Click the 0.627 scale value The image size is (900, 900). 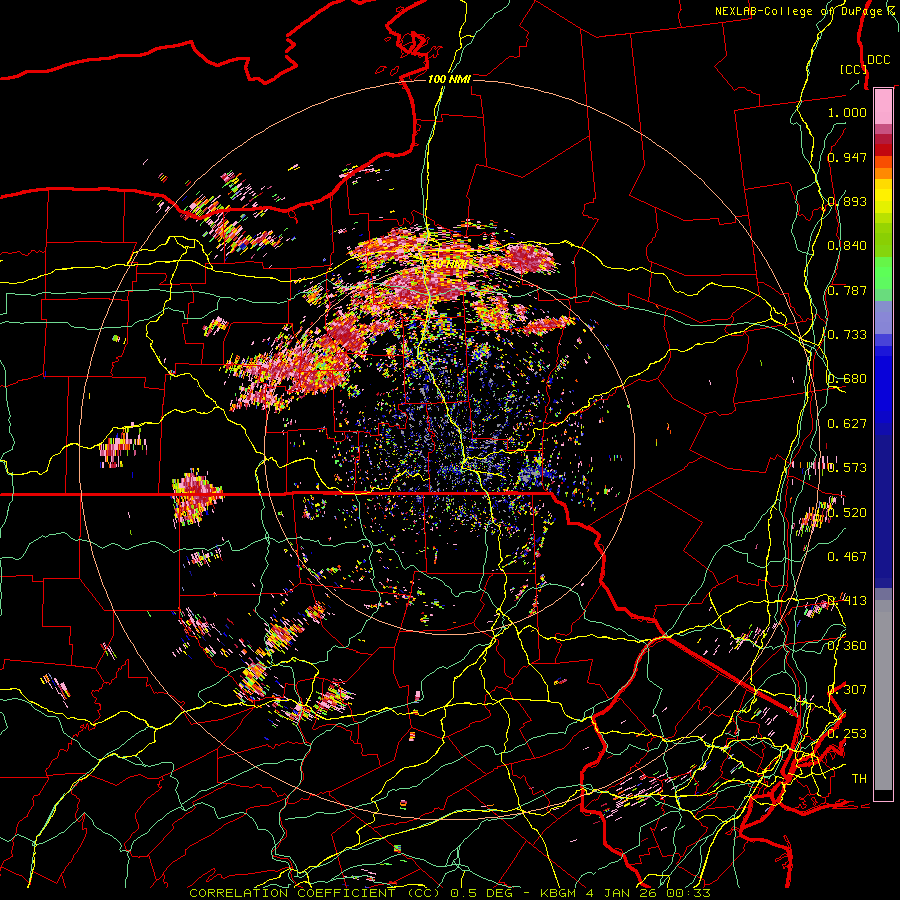(x=847, y=423)
